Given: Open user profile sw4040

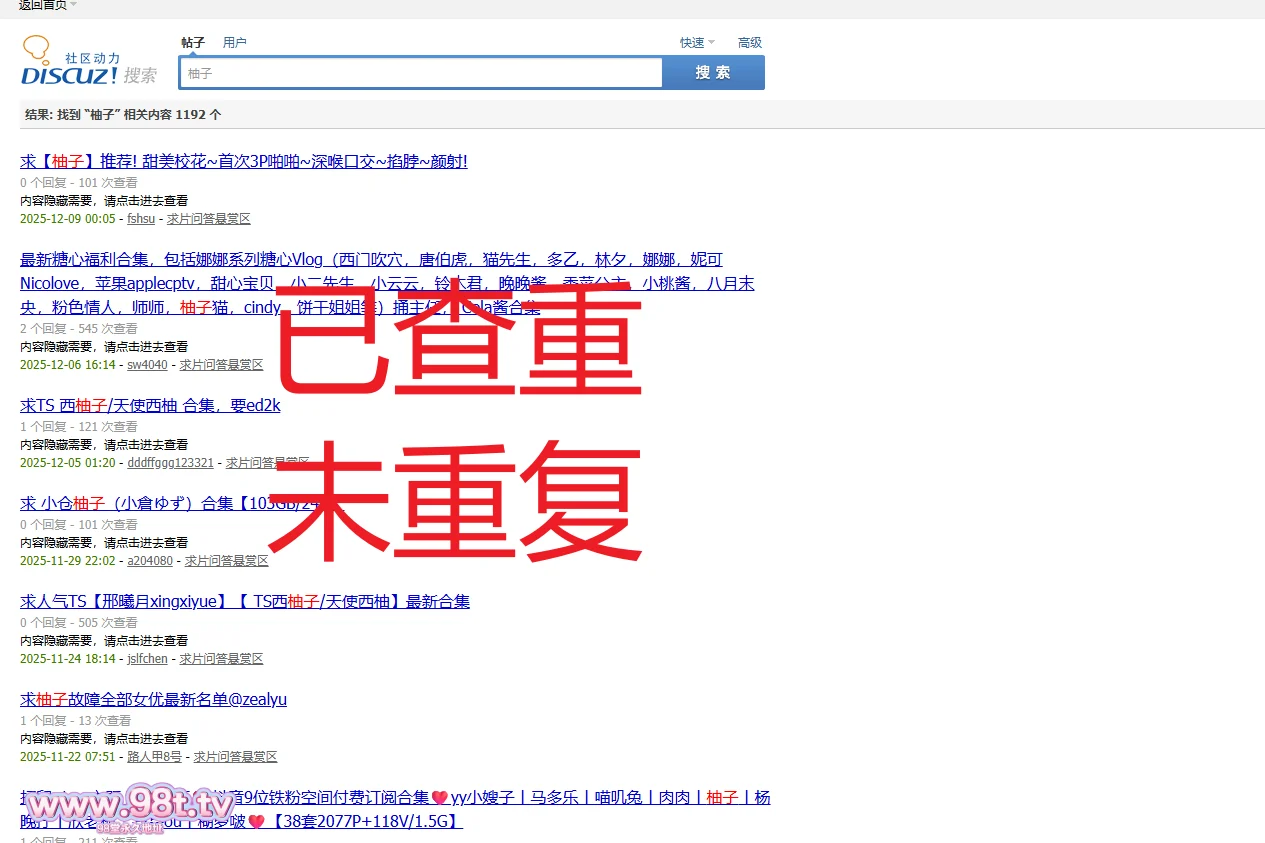Looking at the screenshot, I should click(147, 365).
